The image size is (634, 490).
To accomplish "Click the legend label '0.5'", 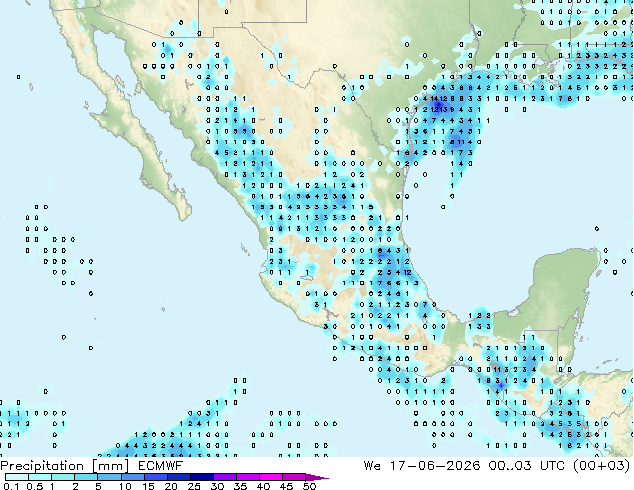I will 34,486.
